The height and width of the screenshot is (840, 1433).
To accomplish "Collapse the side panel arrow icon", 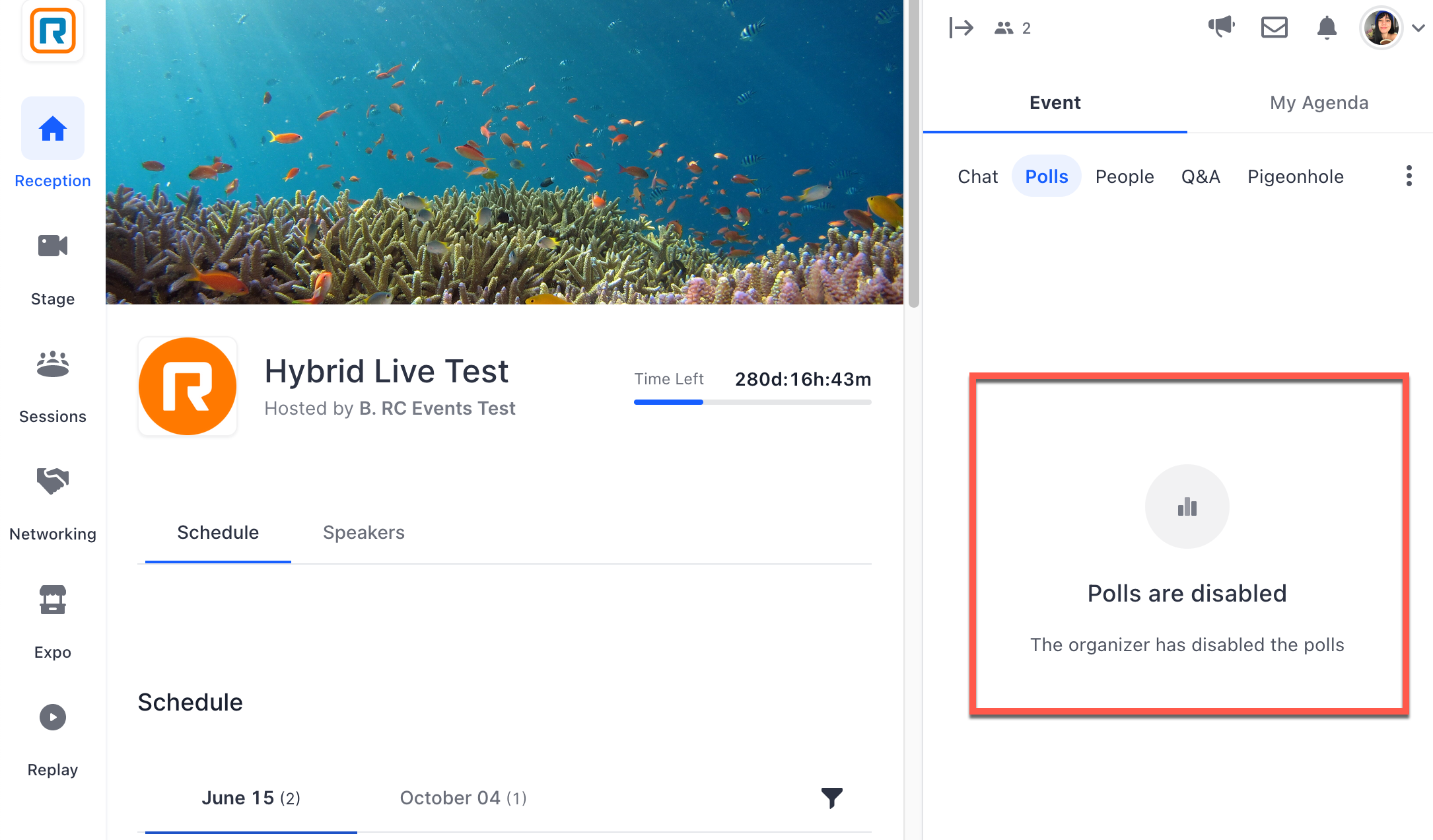I will (961, 28).
